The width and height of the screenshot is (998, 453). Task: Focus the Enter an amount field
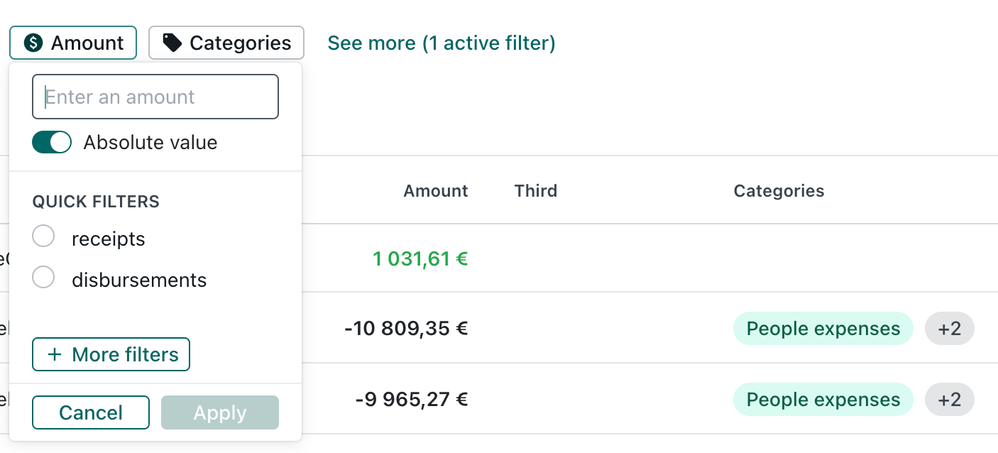coord(155,97)
